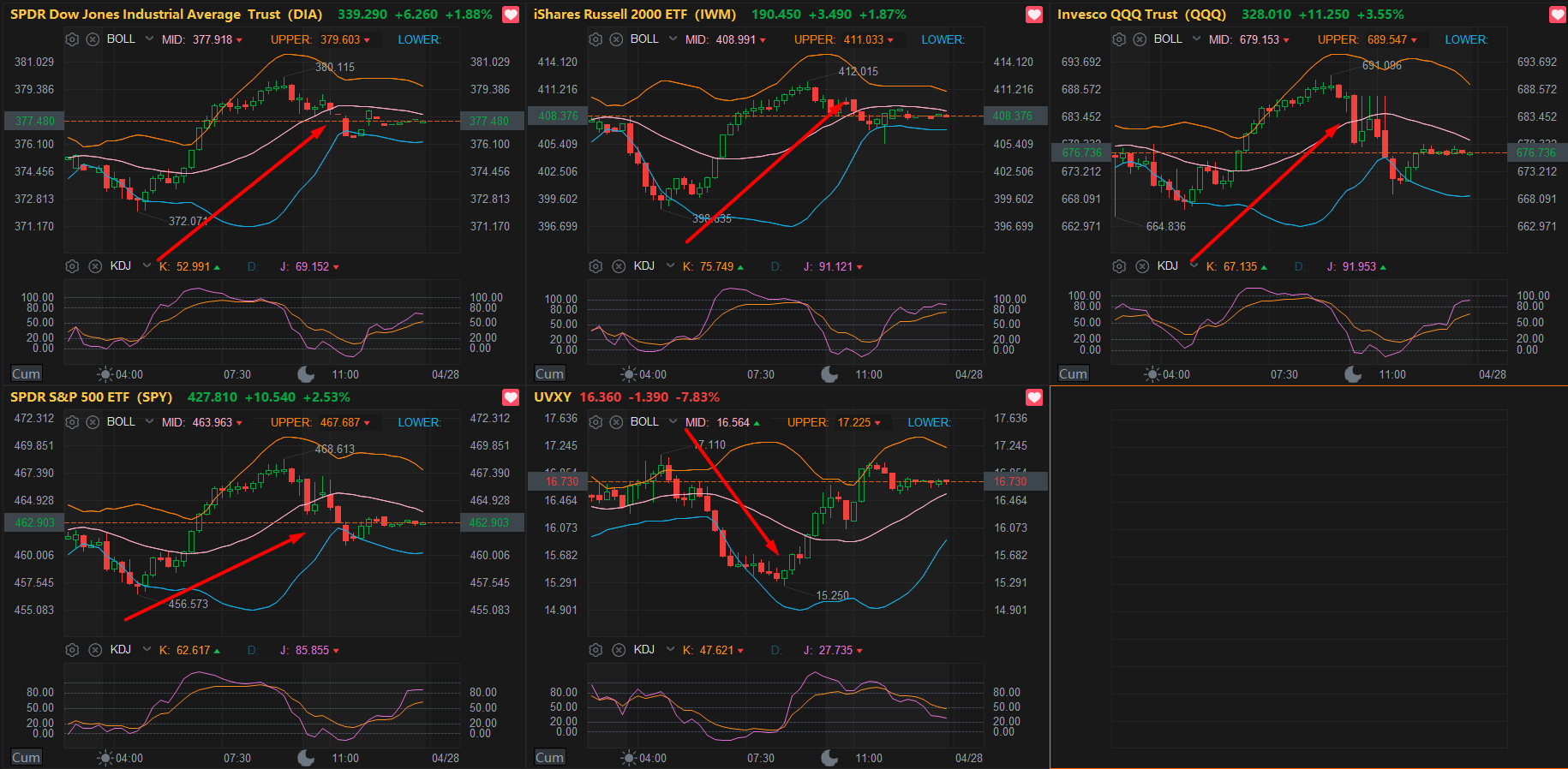Click J: 85.855 value on SPY chart

pyautogui.click(x=309, y=650)
